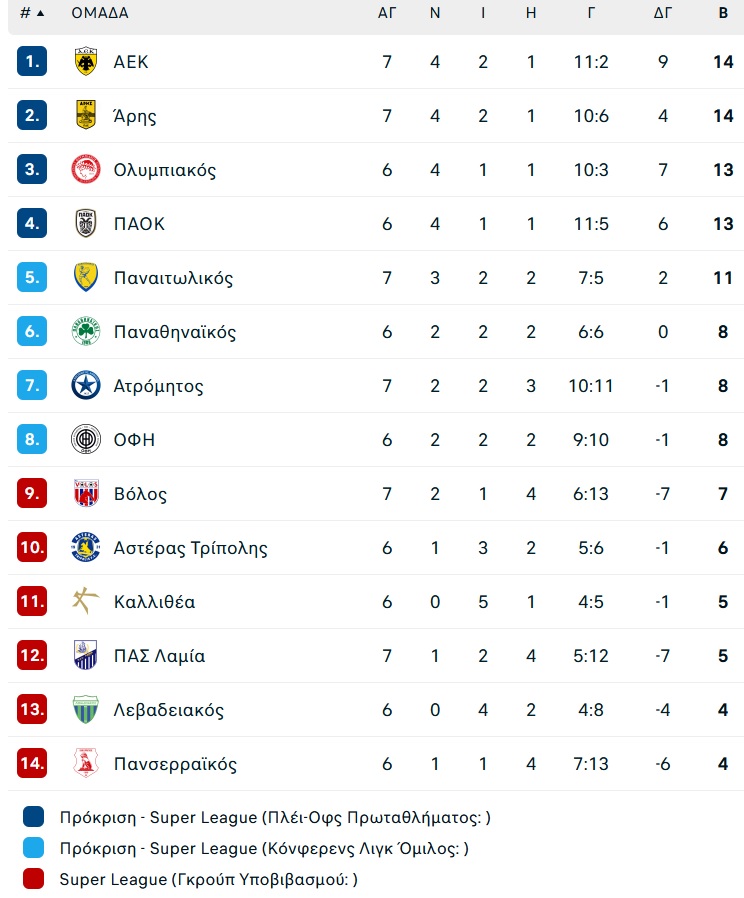Select the ΠΑΟΚ team crest

86,223
